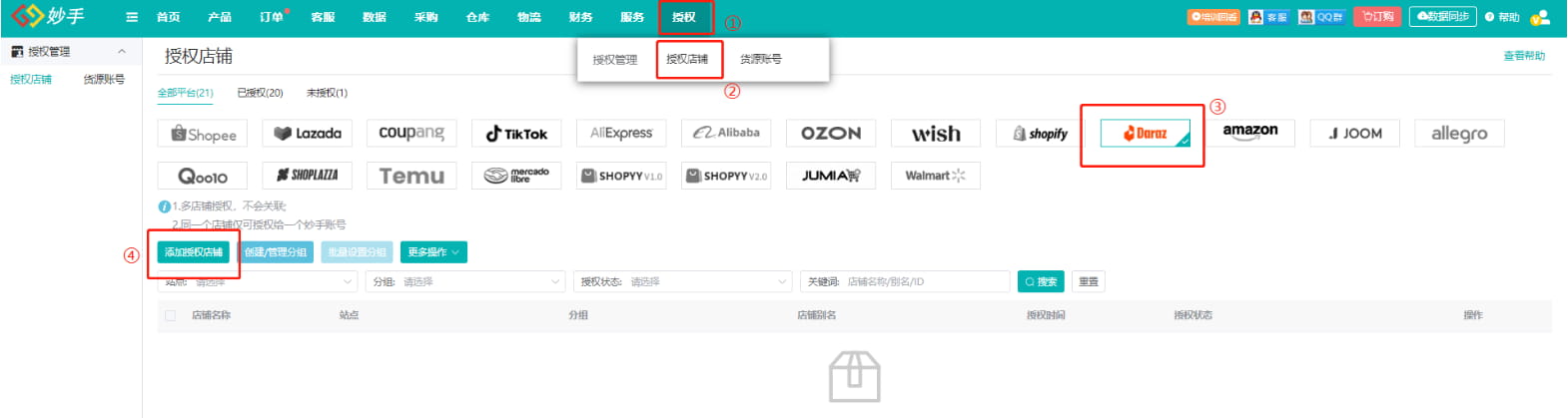Open 货源账号 in the left sidebar
This screenshot has width=1568, height=418.
104,79
